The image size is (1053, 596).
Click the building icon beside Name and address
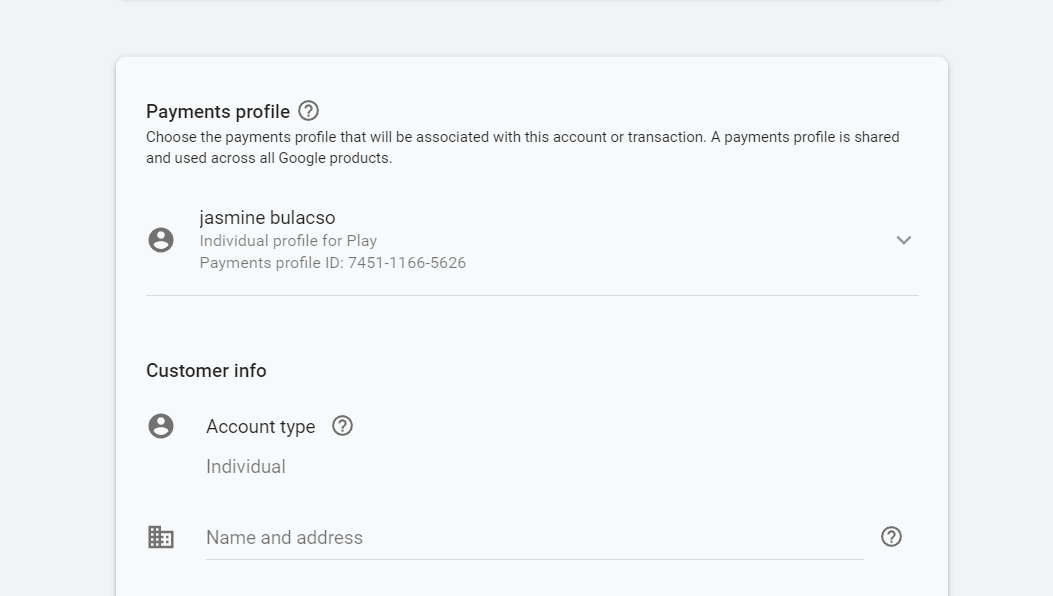click(x=161, y=537)
